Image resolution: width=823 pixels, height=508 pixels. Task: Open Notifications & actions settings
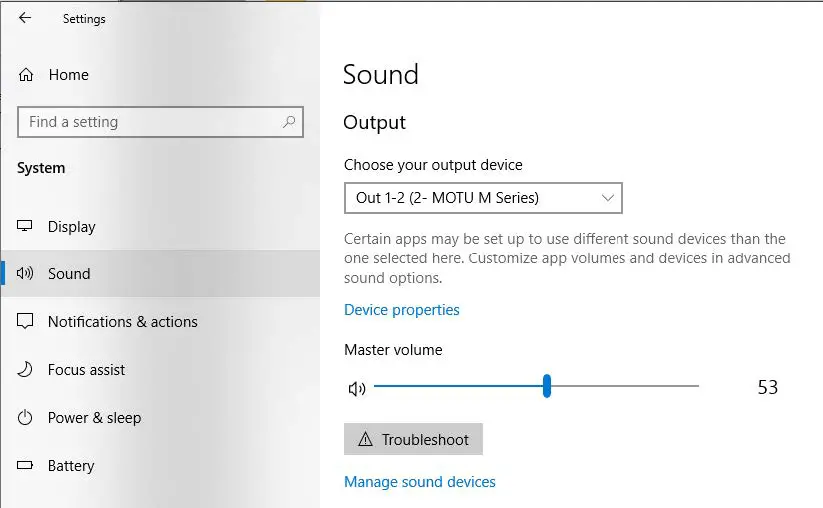122,322
